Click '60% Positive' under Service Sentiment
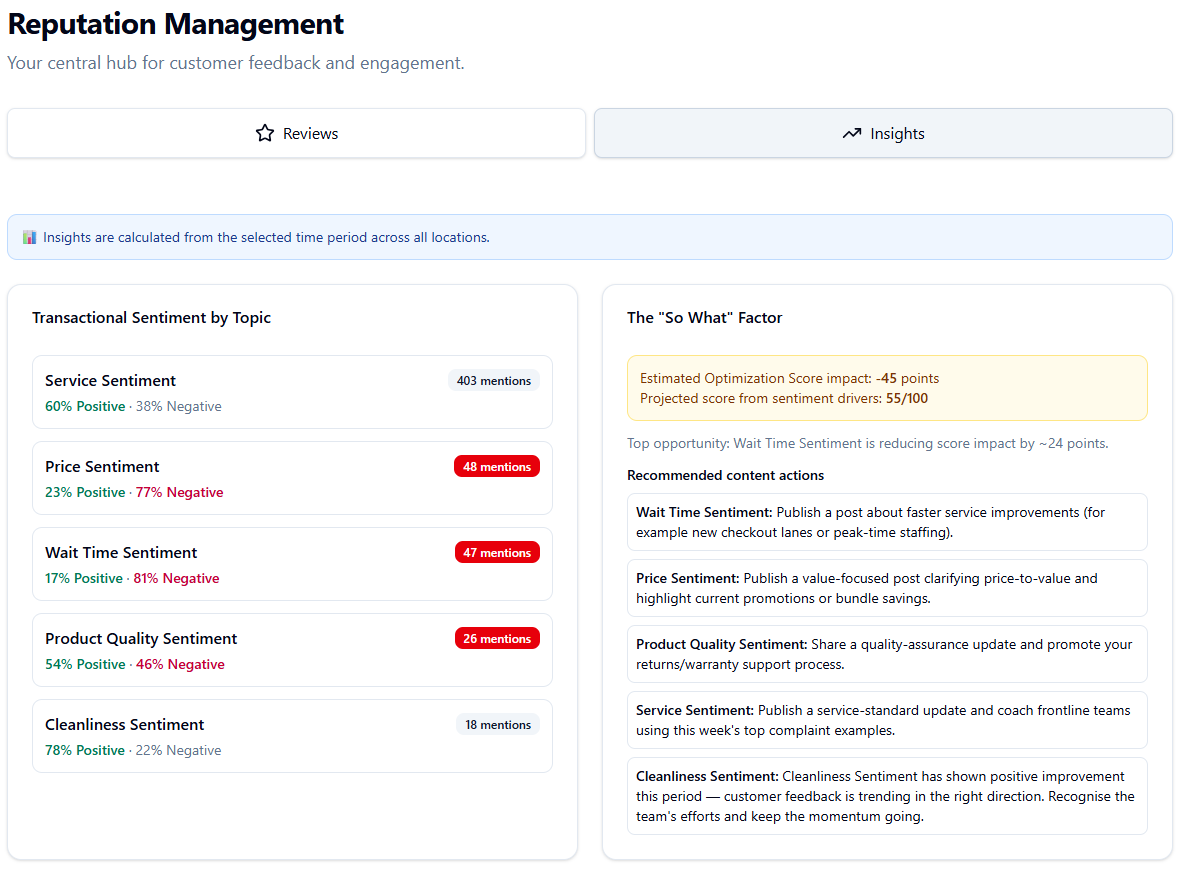The height and width of the screenshot is (870, 1192). click(85, 406)
